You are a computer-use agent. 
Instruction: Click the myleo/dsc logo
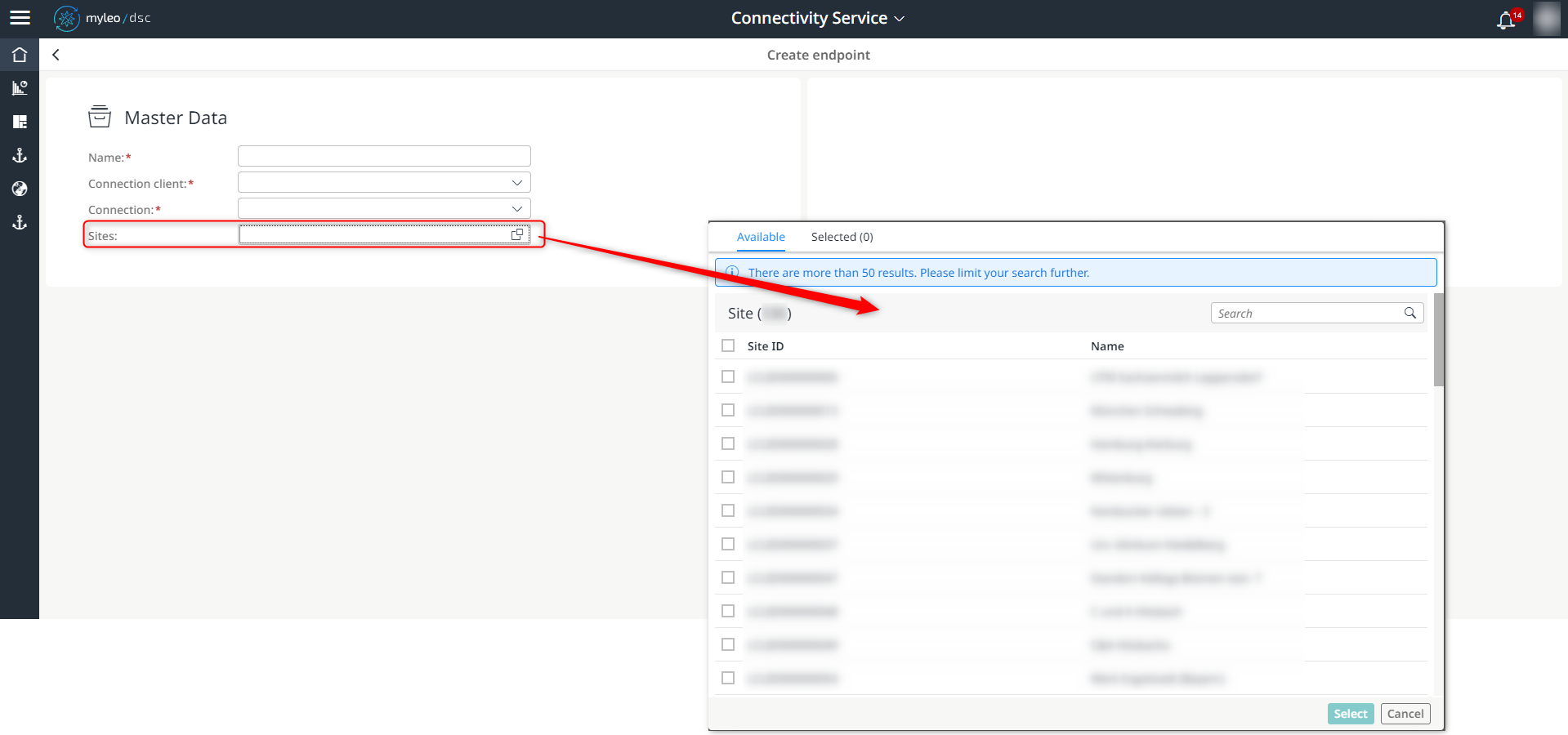coord(101,18)
